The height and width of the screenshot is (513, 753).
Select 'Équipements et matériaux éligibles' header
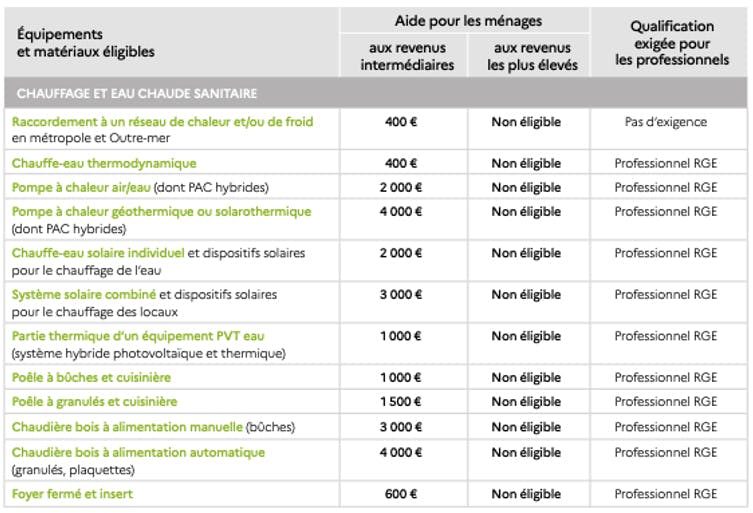tap(85, 43)
